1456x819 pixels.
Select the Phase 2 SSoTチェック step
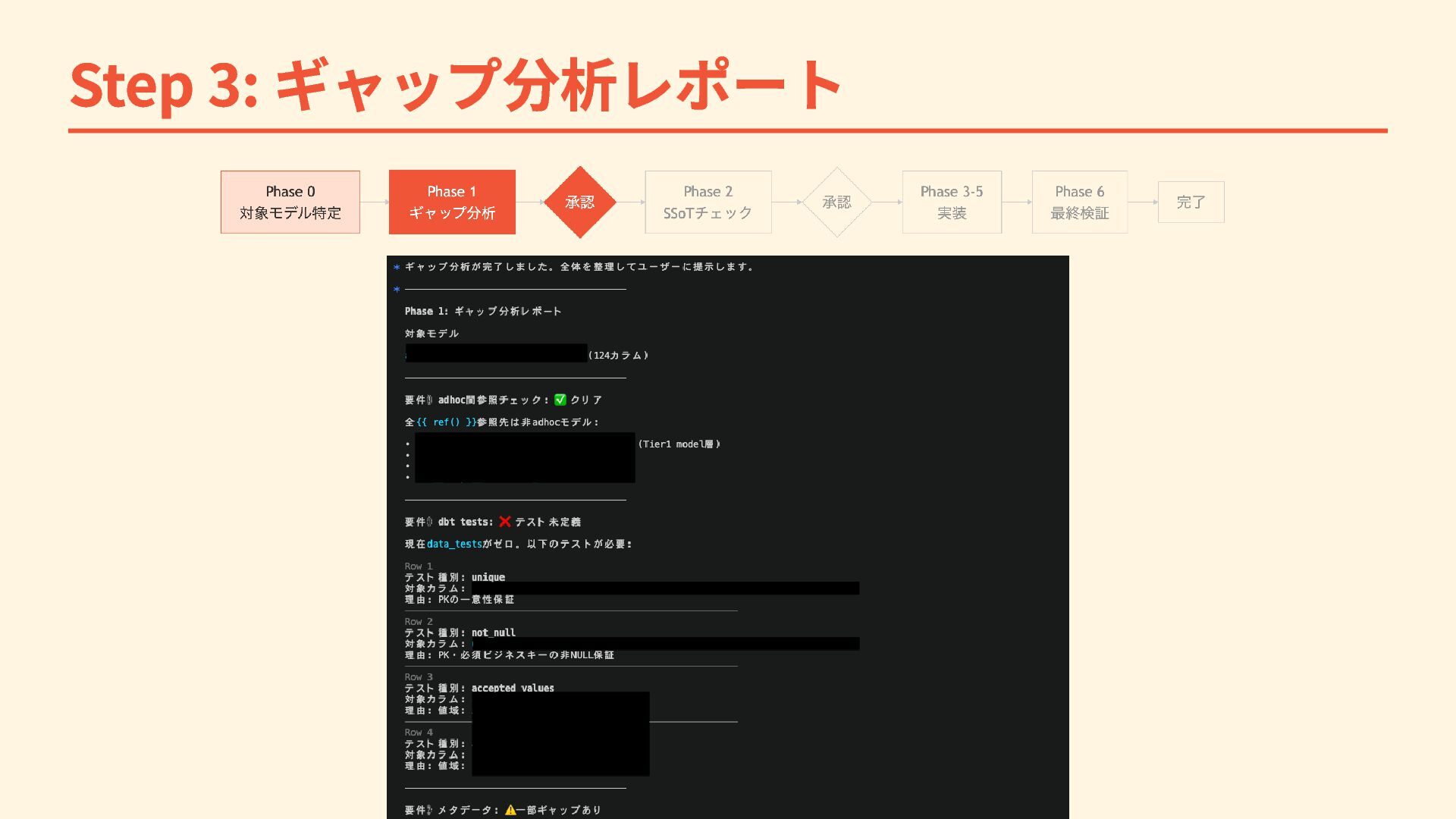[x=708, y=202]
